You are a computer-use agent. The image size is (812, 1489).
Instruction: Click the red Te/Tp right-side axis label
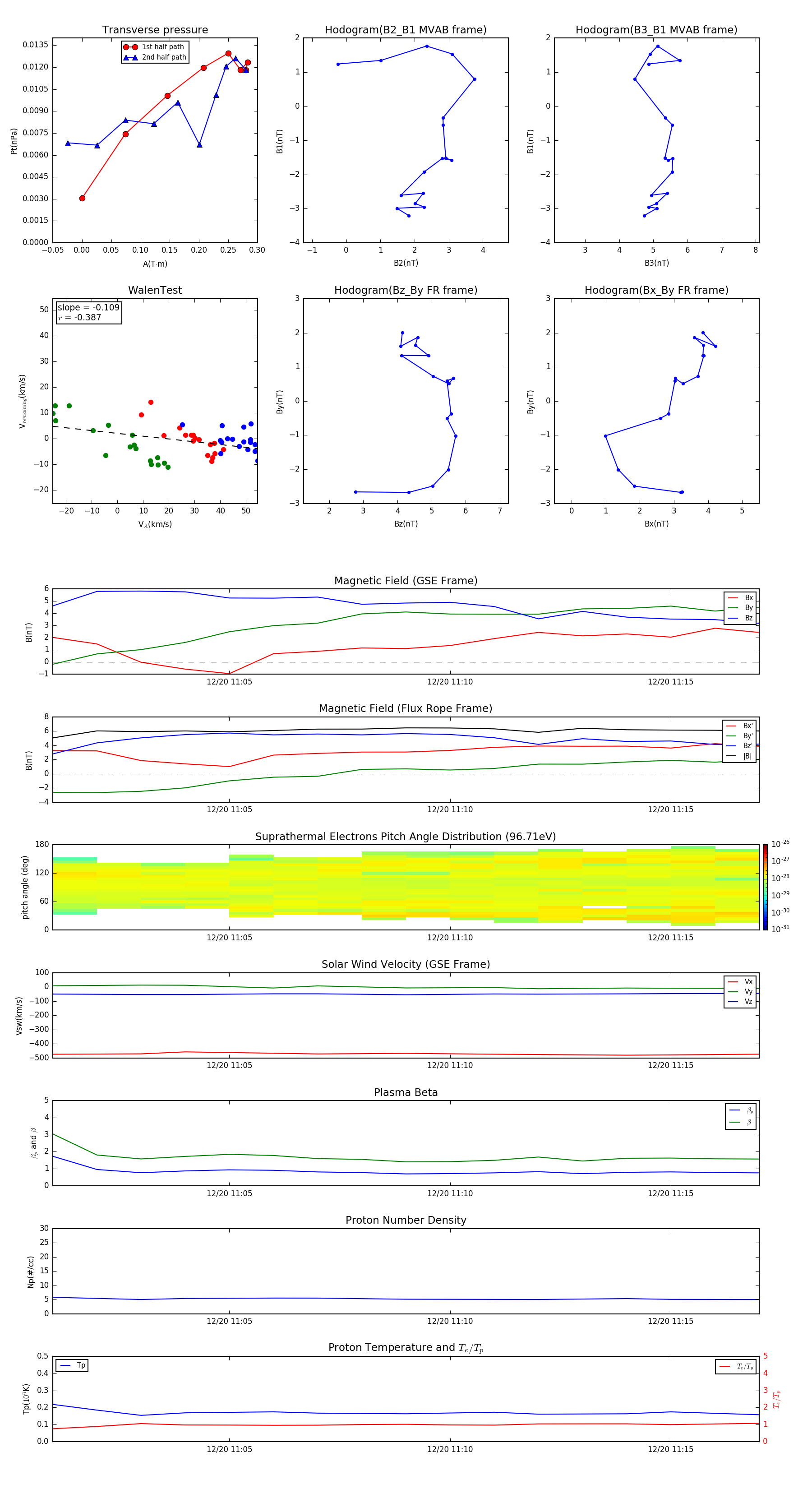click(x=776, y=1399)
